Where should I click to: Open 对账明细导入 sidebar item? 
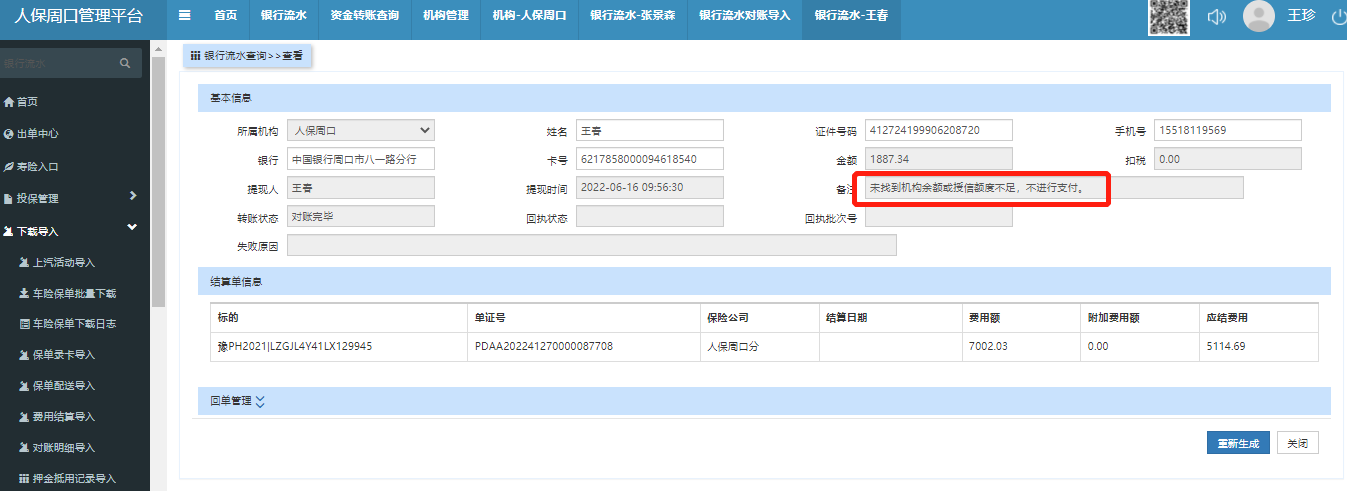(x=57, y=448)
